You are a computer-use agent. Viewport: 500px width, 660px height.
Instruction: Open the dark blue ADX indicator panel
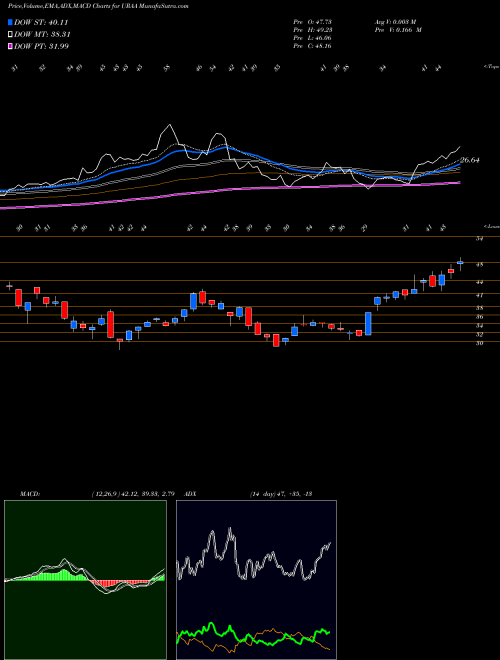point(256,580)
